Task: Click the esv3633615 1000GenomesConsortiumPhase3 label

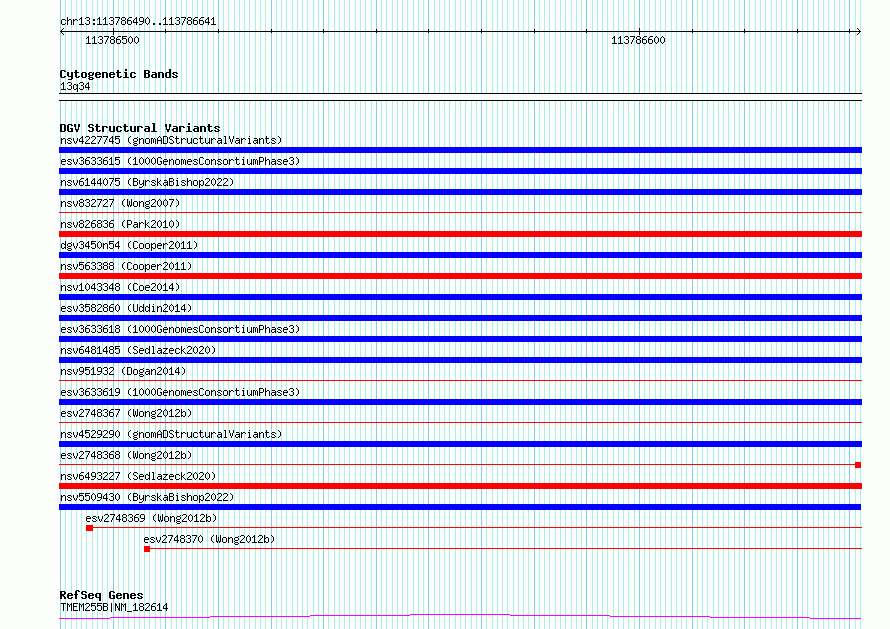Action: coord(180,161)
